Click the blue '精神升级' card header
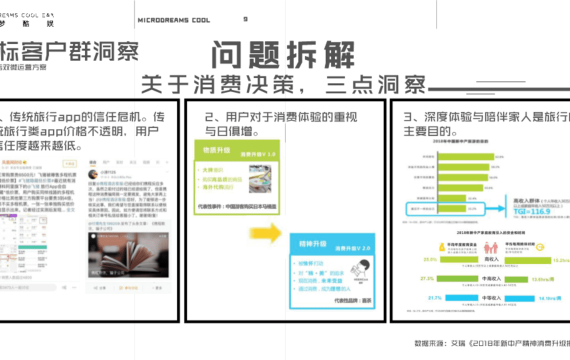 pos(332,244)
